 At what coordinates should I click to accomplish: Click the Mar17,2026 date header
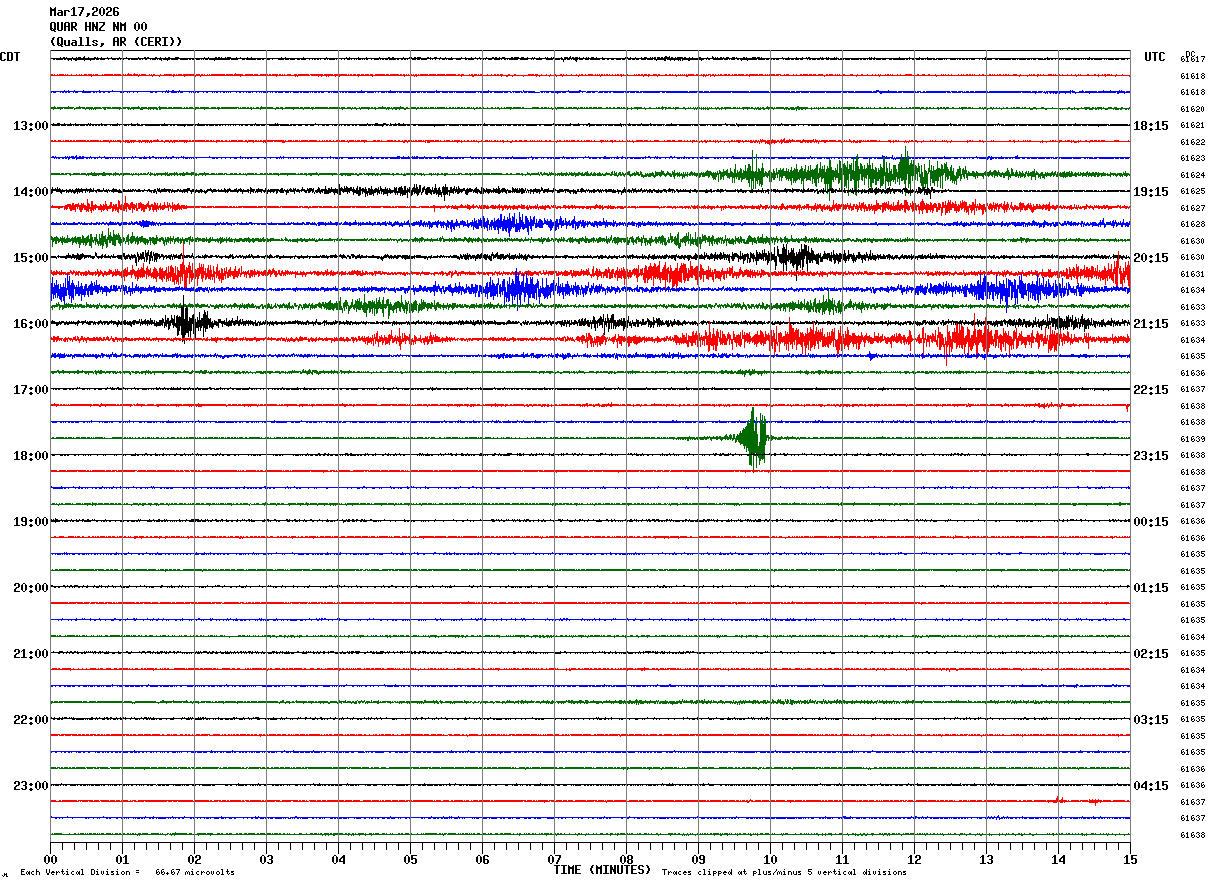point(84,12)
